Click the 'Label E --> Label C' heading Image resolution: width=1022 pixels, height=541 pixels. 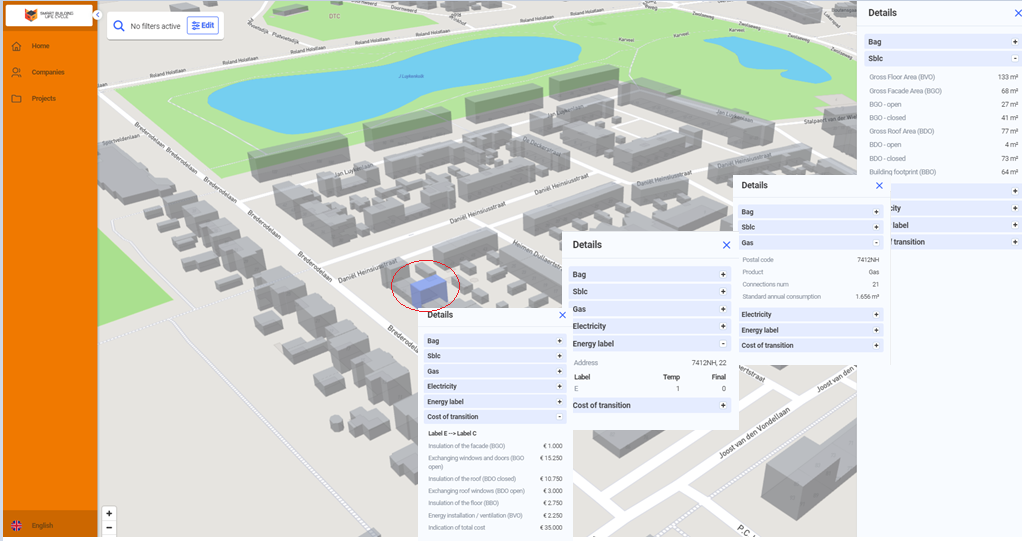[452, 433]
